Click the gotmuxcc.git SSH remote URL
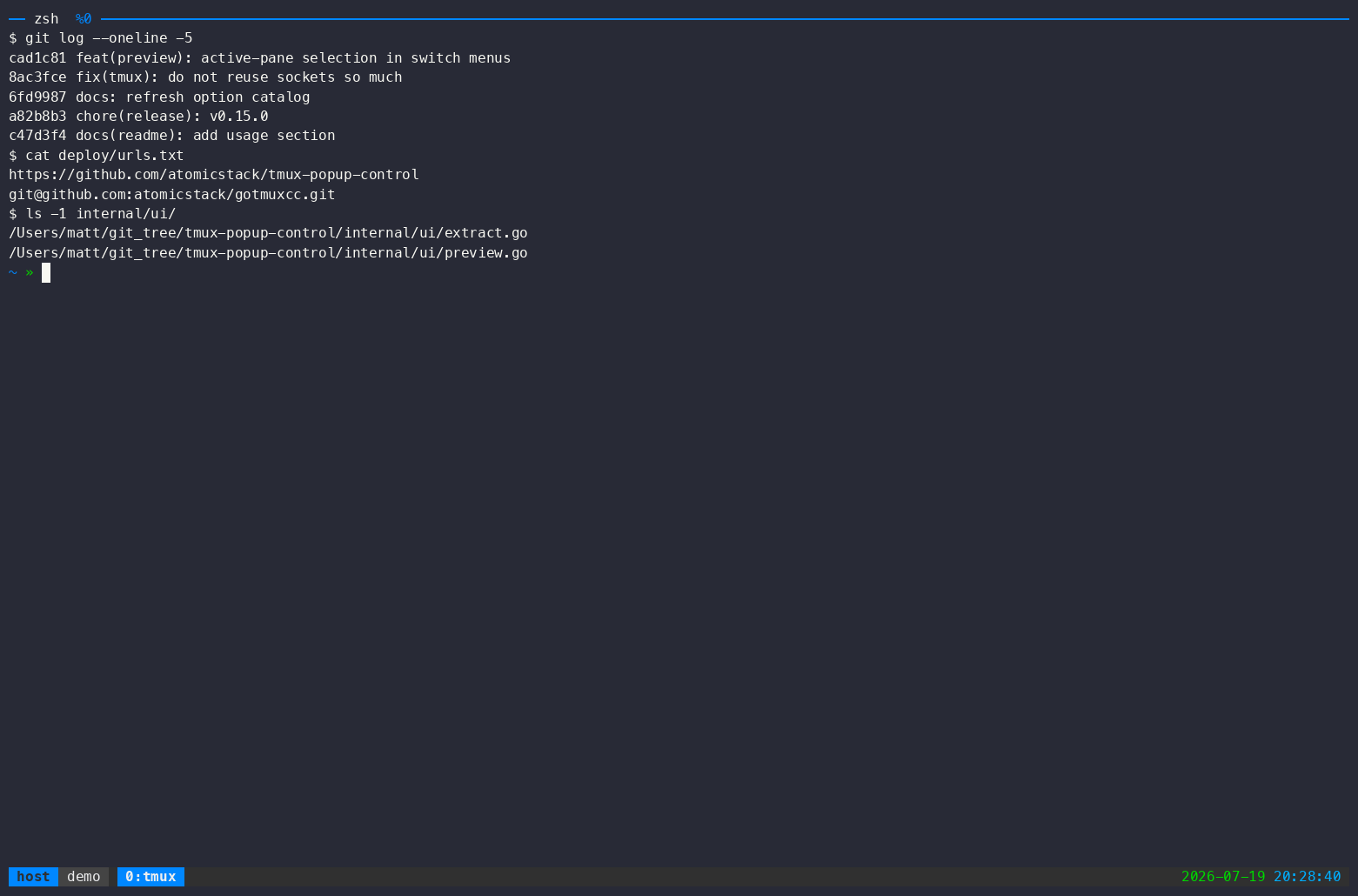 (172, 195)
